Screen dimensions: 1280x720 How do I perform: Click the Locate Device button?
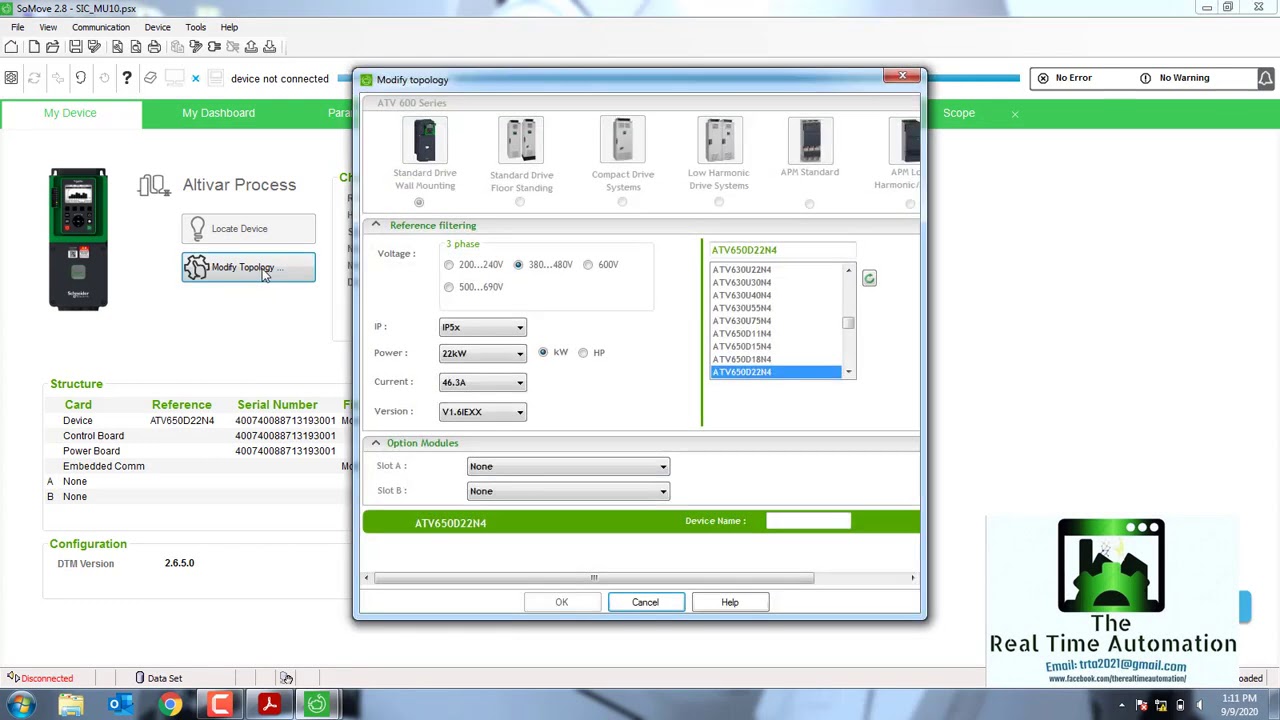tap(248, 229)
